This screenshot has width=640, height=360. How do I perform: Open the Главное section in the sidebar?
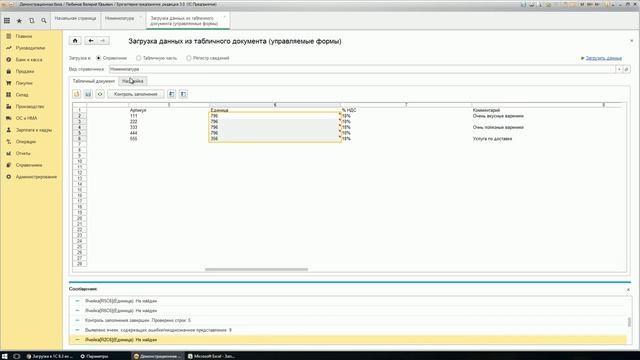pyautogui.click(x=24, y=36)
